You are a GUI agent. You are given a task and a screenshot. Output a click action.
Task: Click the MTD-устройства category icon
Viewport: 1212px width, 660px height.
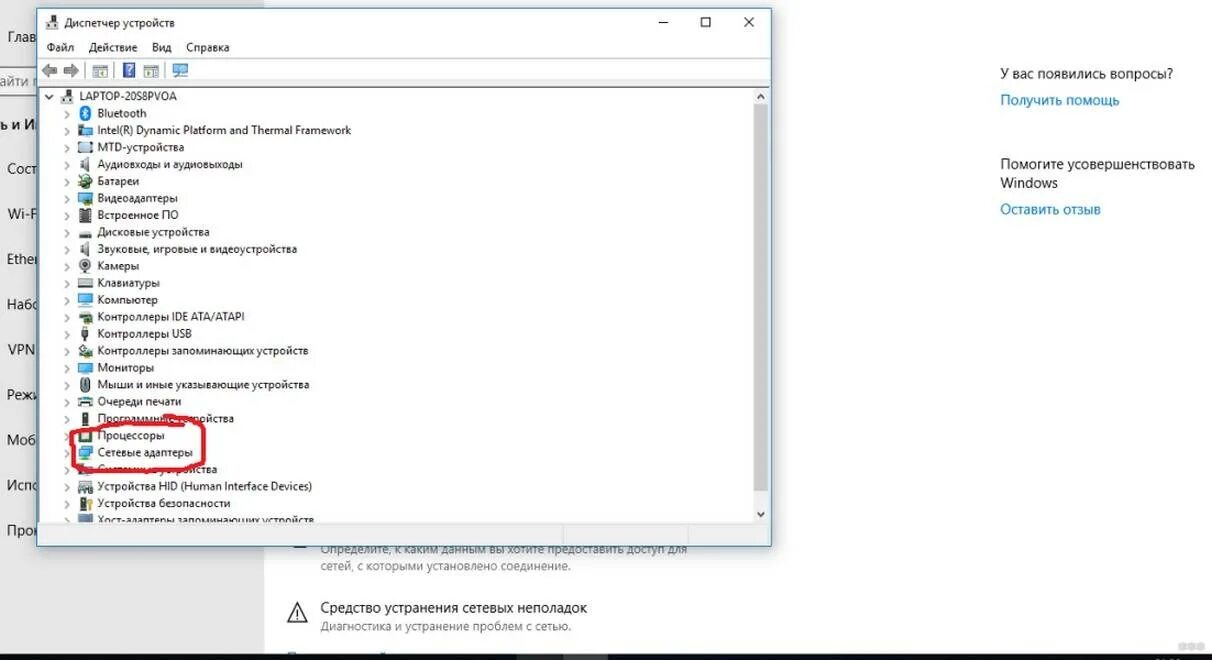pyautogui.click(x=86, y=147)
